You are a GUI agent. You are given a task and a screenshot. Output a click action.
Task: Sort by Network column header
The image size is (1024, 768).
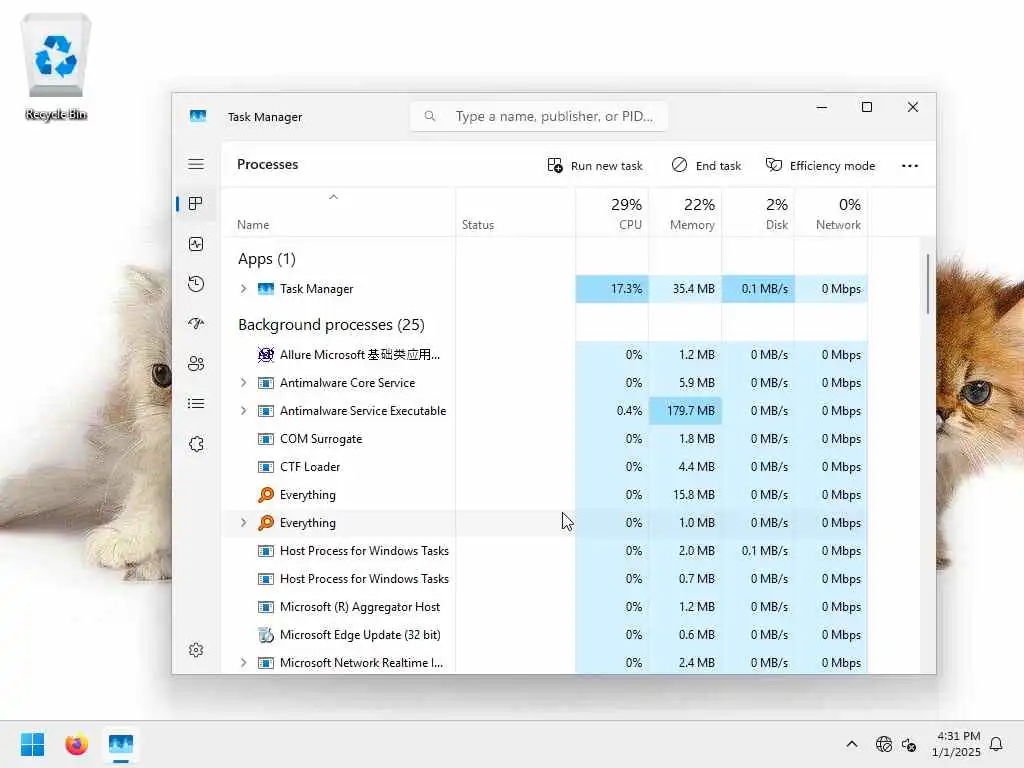pyautogui.click(x=831, y=212)
